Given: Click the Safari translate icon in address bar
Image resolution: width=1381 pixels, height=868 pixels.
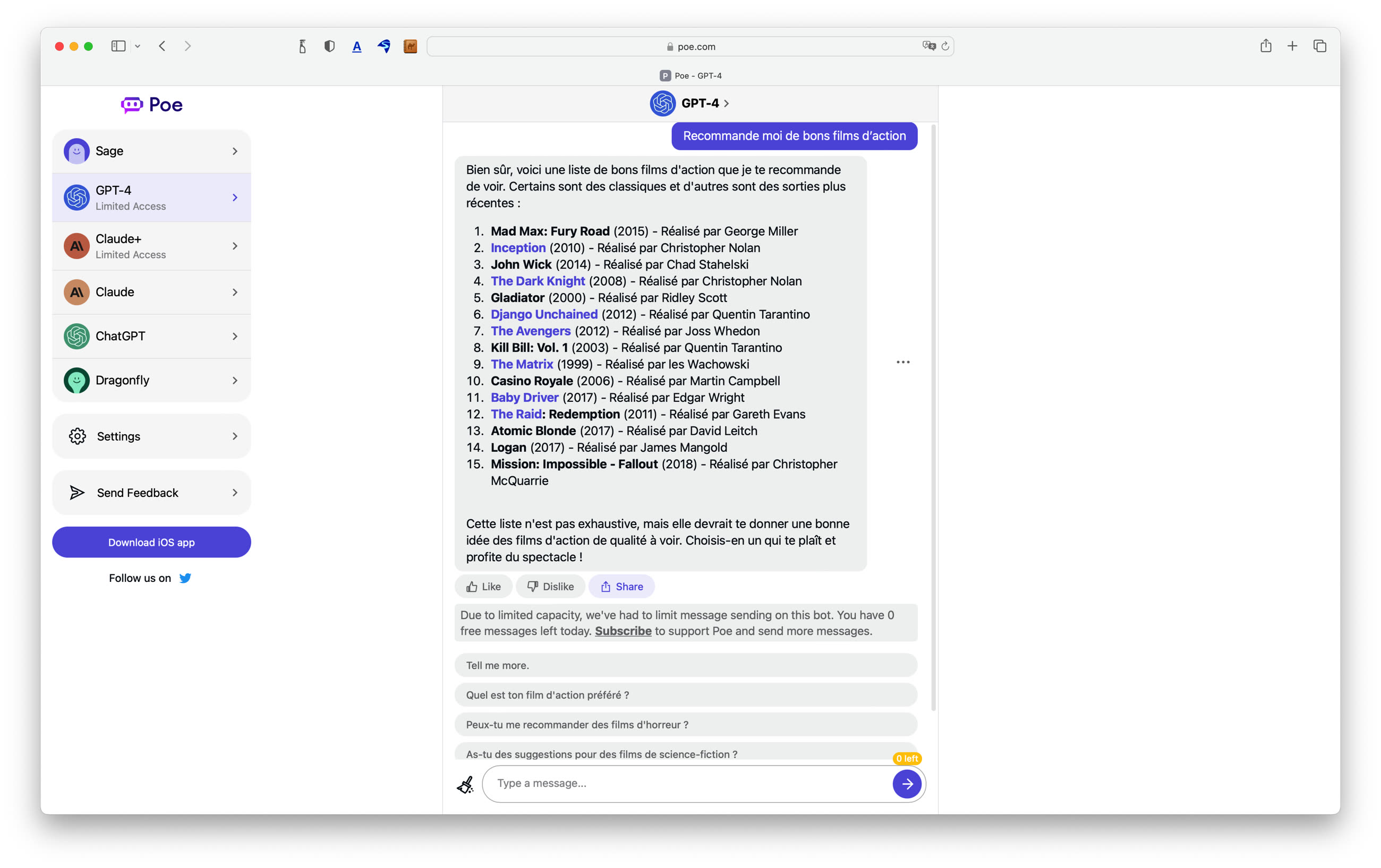Looking at the screenshot, I should coord(928,46).
